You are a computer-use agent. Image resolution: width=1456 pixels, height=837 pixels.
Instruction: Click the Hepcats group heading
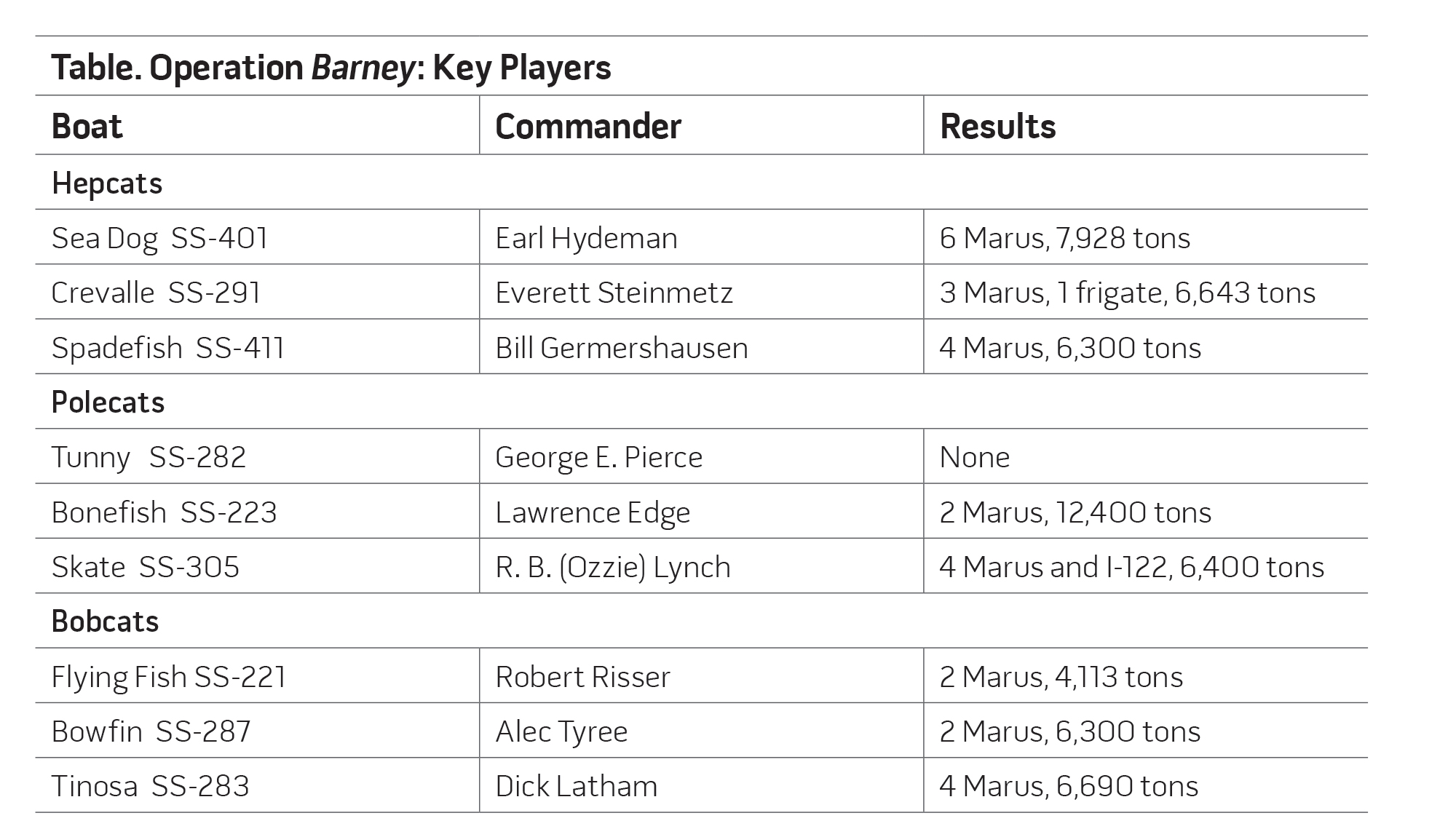107,183
